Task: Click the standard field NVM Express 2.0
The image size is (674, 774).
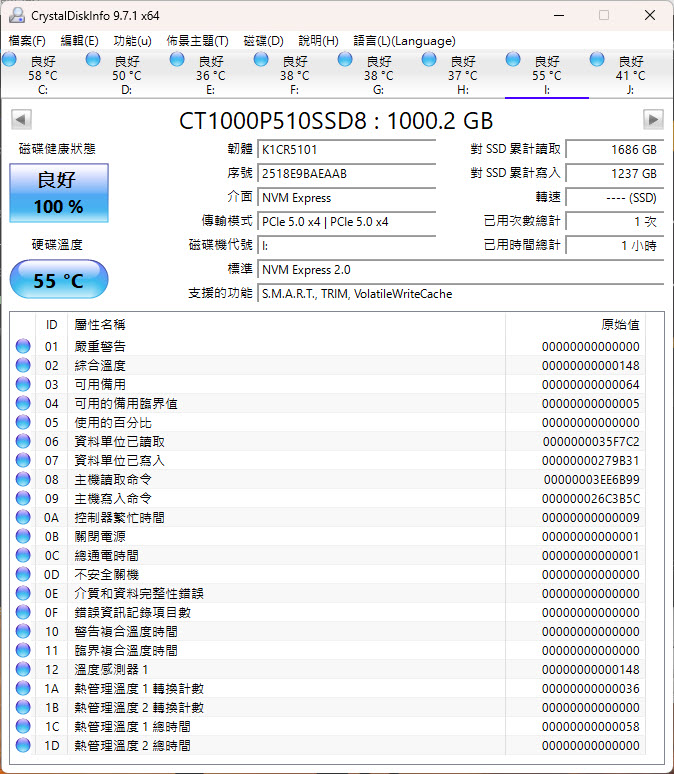Action: point(461,270)
